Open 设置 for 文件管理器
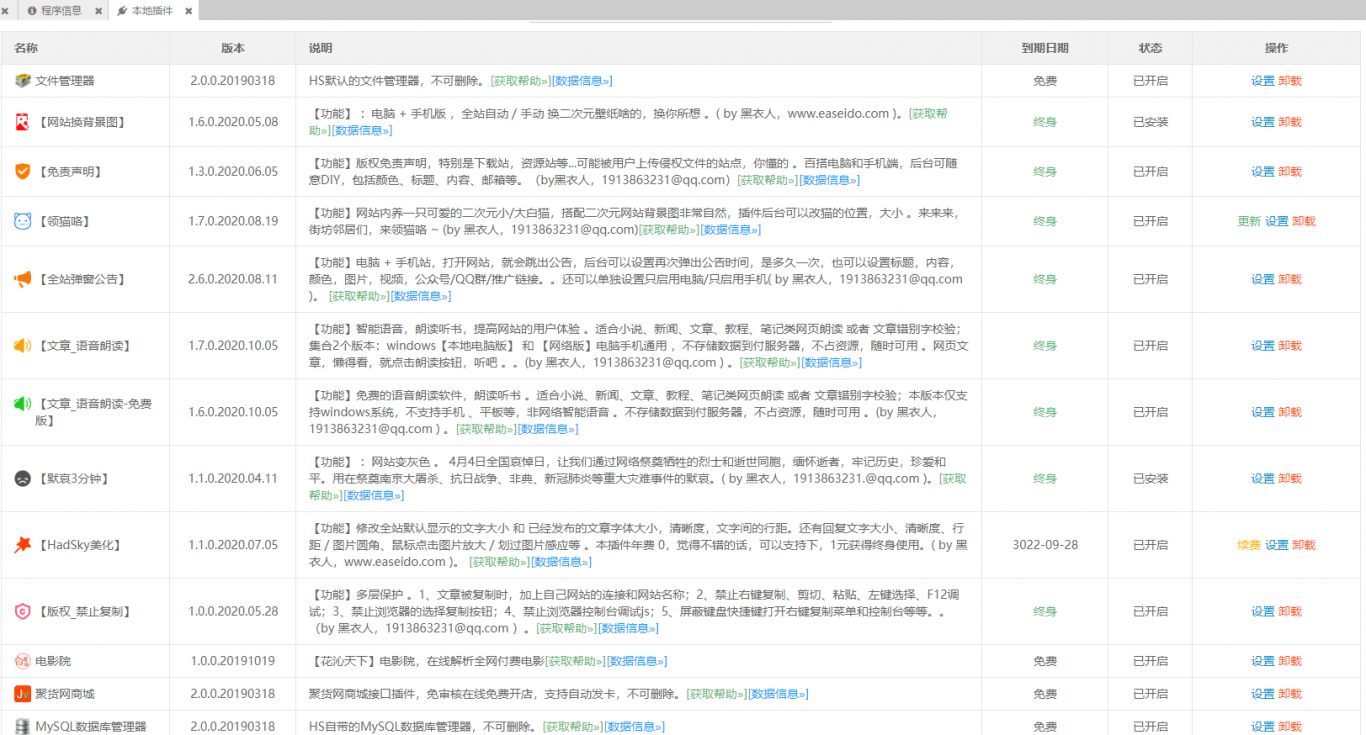This screenshot has width=1366, height=735. coord(1263,81)
